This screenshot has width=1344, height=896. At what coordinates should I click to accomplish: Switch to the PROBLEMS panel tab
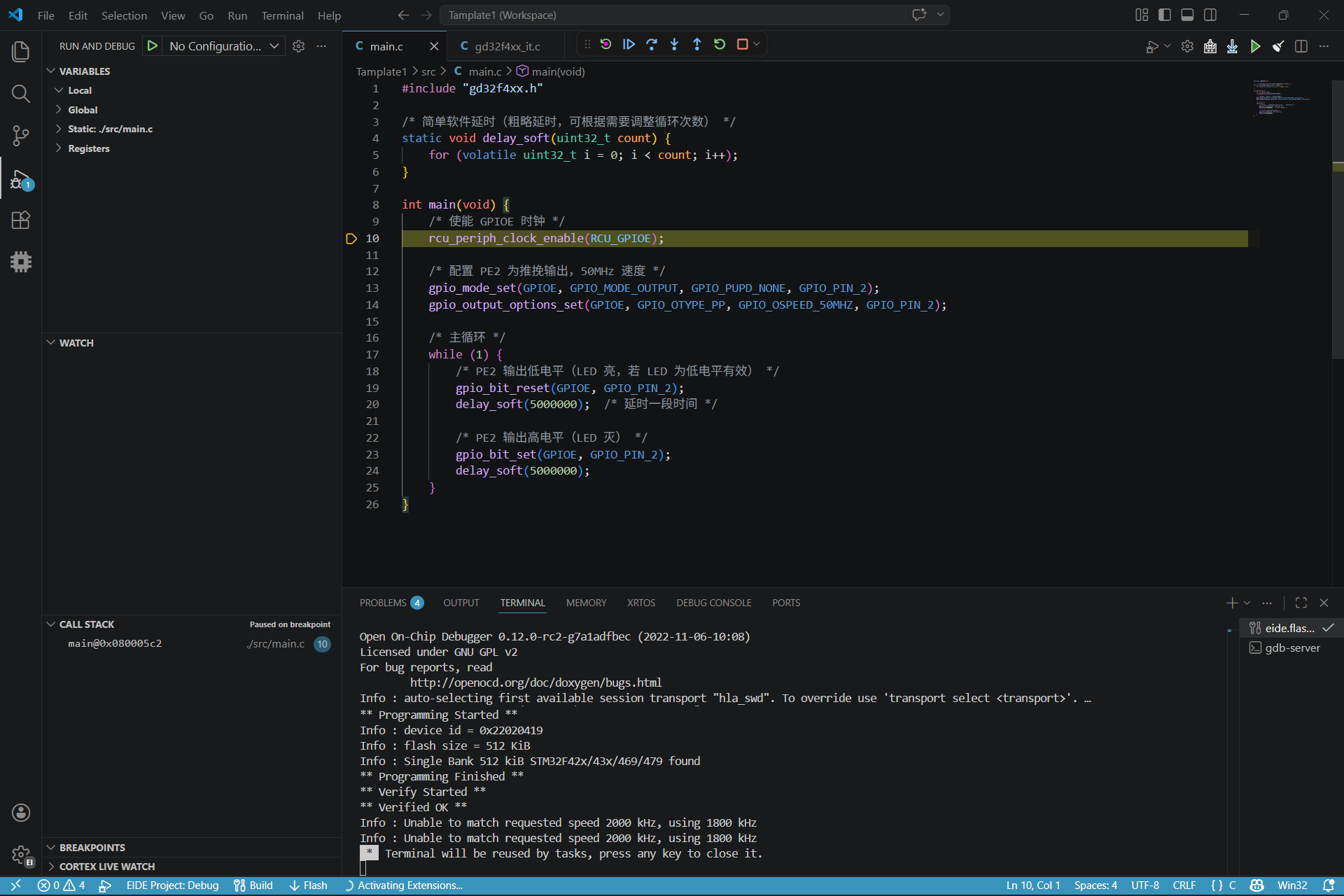[x=391, y=603]
